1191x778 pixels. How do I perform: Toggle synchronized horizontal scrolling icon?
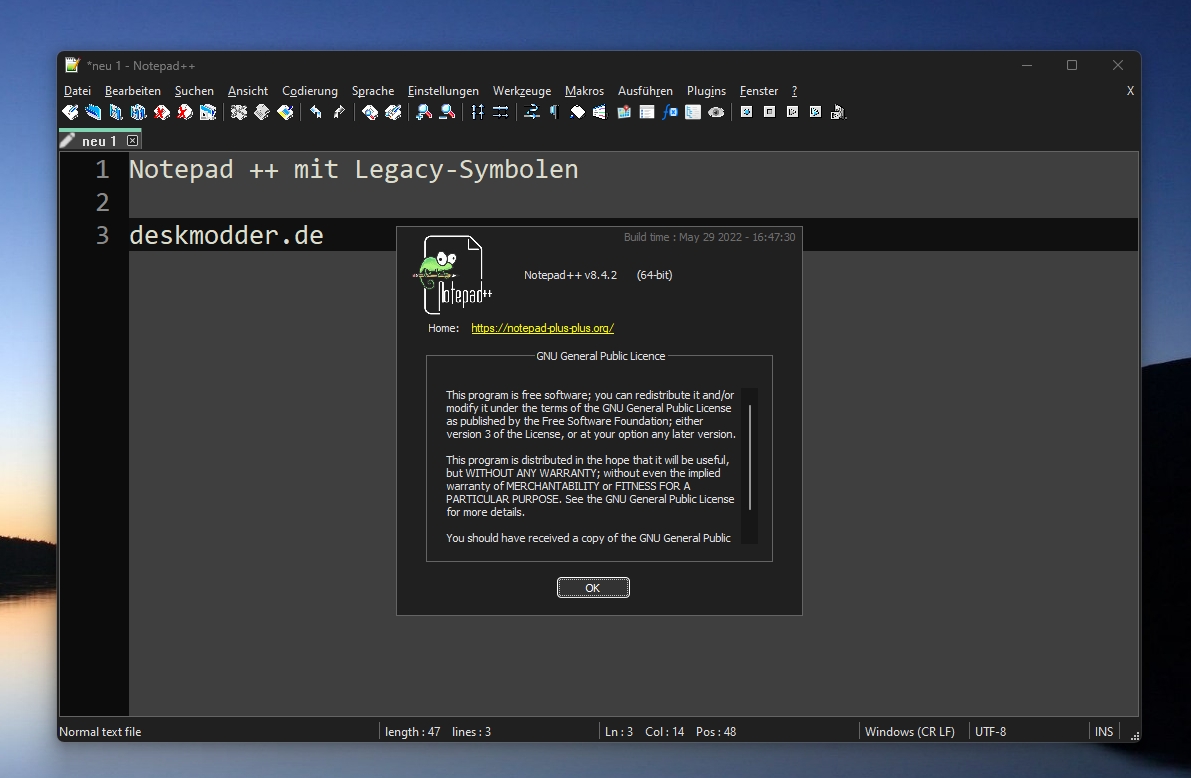pos(501,112)
